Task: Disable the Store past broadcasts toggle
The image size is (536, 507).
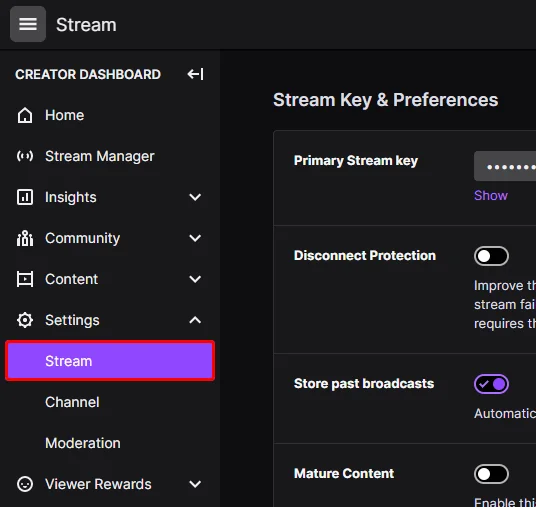Action: 491,384
